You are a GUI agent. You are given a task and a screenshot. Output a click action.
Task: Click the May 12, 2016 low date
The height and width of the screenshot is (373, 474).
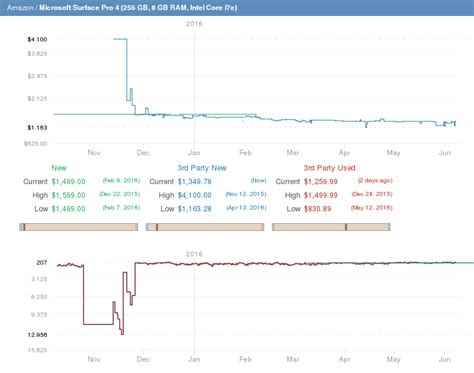(x=372, y=208)
